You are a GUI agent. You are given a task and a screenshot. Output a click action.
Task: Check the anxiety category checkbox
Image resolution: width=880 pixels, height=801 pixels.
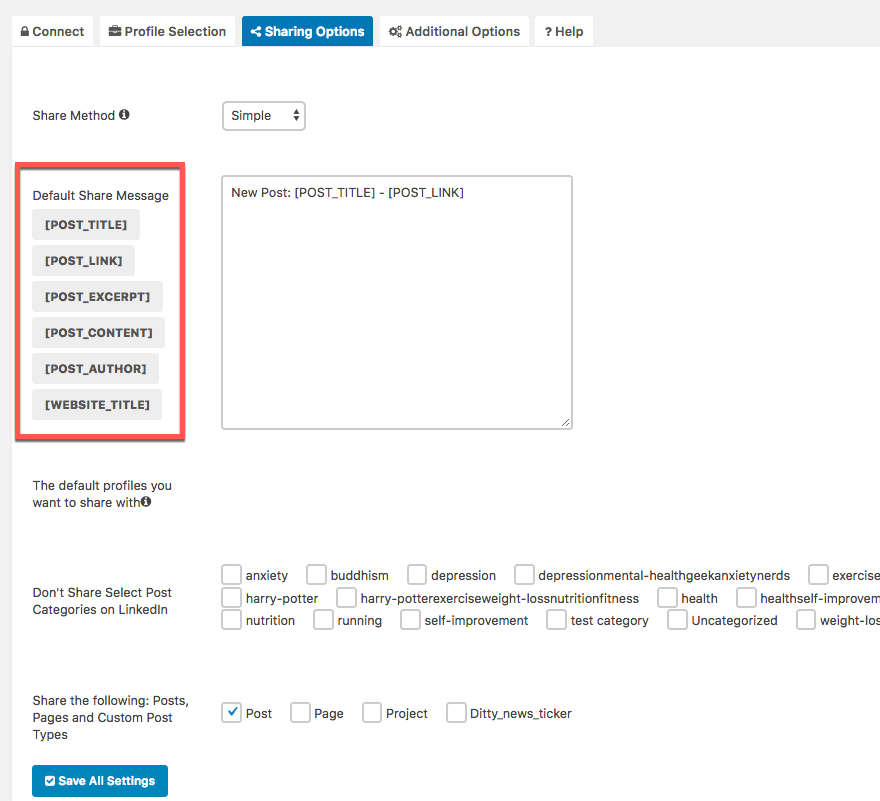coord(231,575)
